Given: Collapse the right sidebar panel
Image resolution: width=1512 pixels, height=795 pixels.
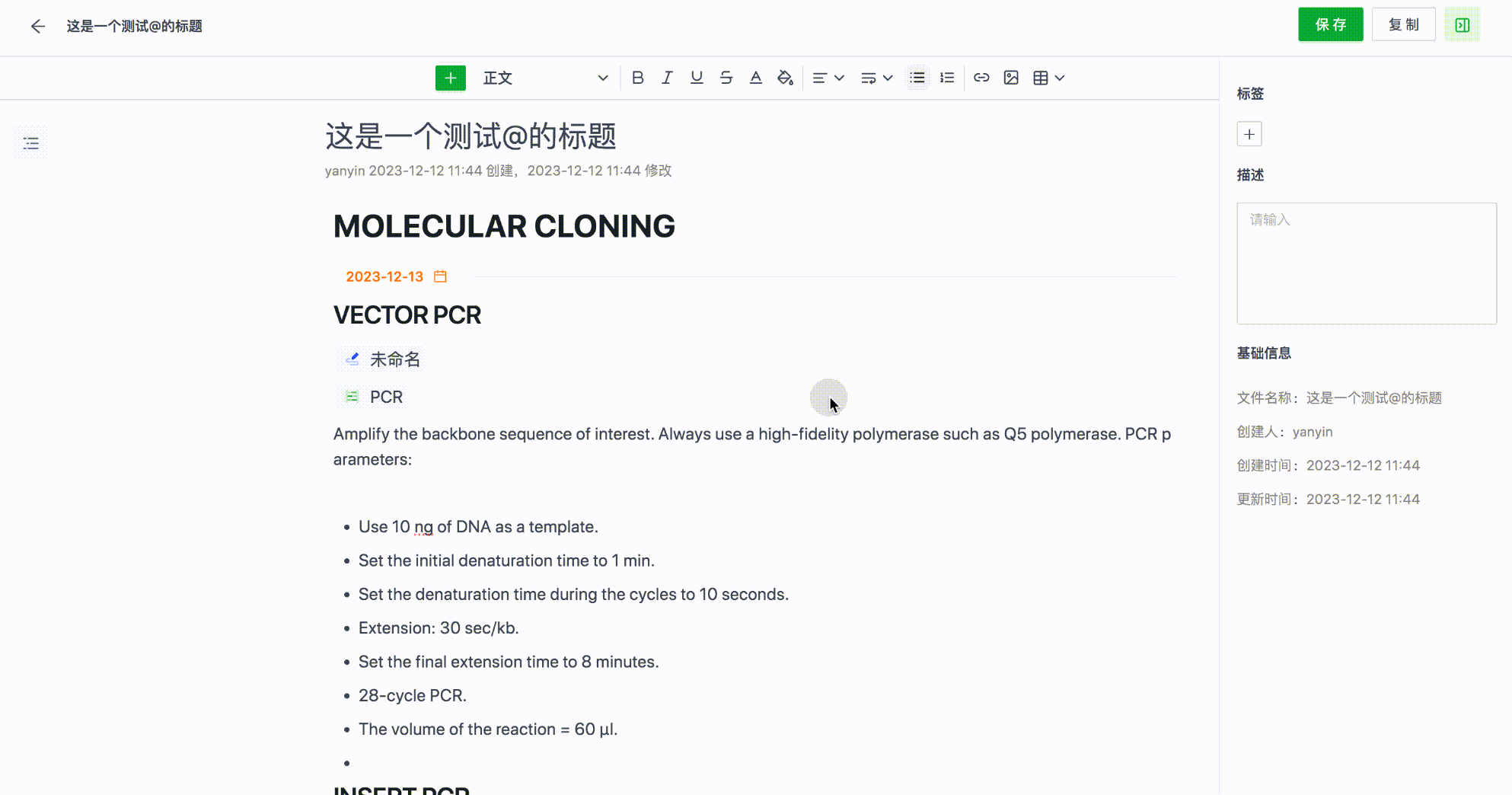Looking at the screenshot, I should coord(1462,25).
